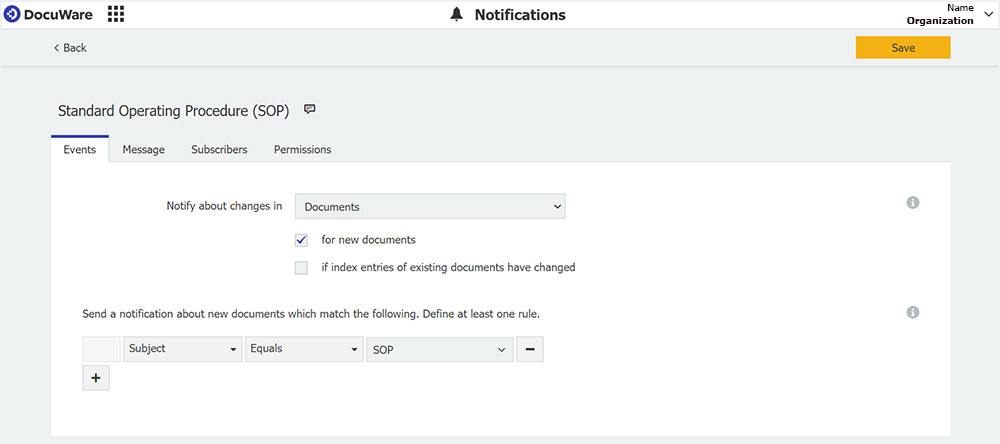Go Back to previous page
This screenshot has height=444, width=1000.
click(x=70, y=48)
